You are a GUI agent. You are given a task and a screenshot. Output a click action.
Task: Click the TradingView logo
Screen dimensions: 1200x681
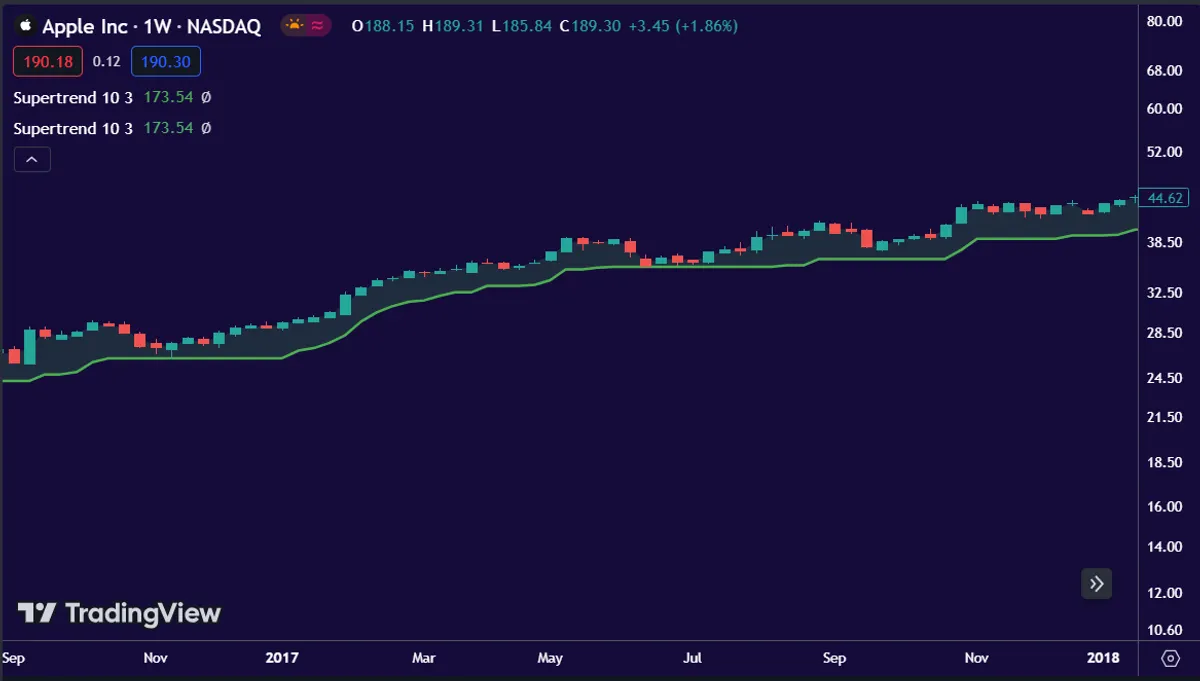(119, 613)
